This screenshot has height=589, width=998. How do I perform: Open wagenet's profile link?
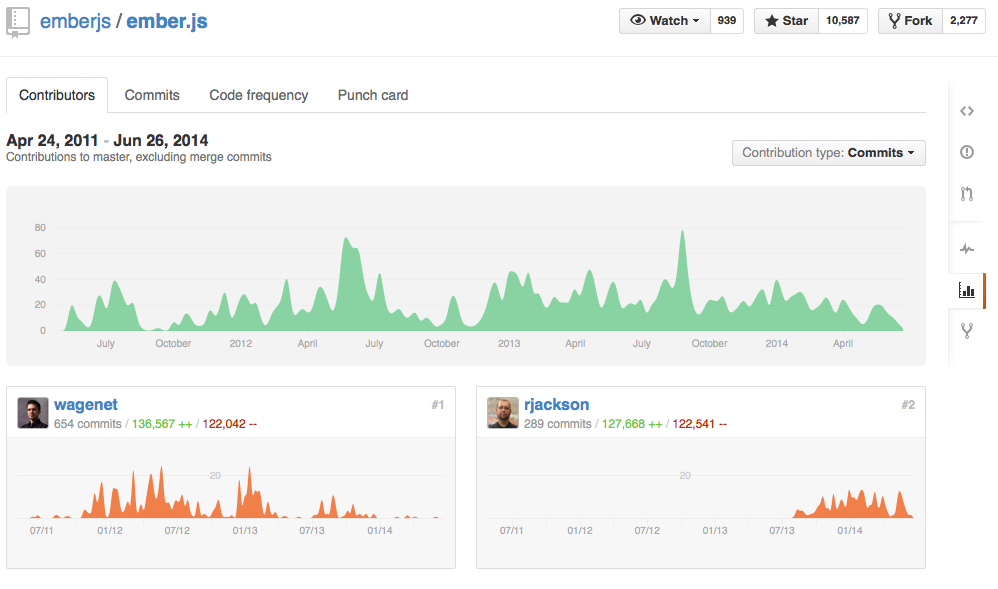86,404
